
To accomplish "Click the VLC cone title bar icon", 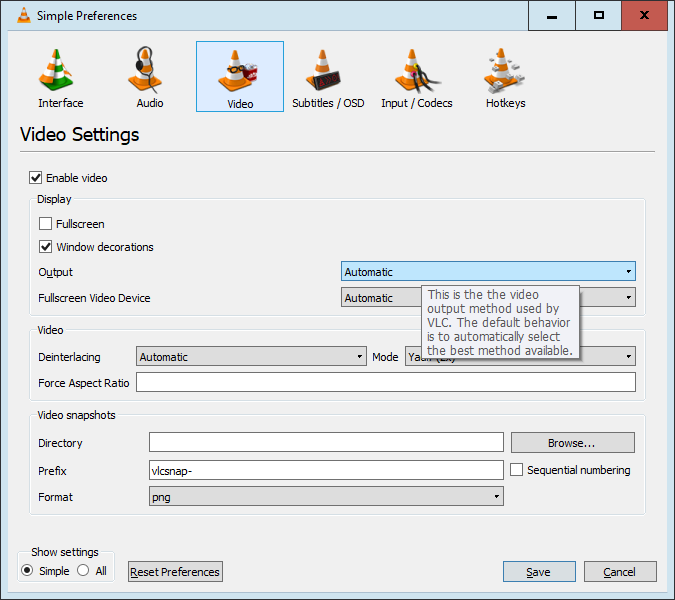I will click(x=24, y=15).
